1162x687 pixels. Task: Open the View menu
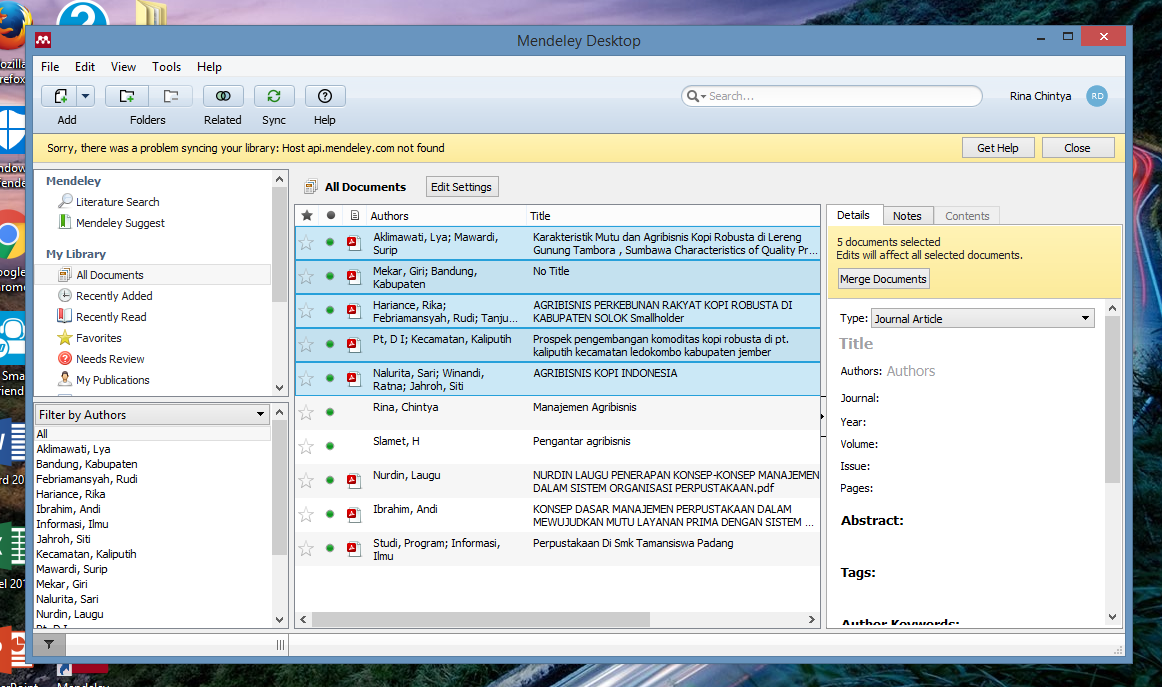coord(123,67)
